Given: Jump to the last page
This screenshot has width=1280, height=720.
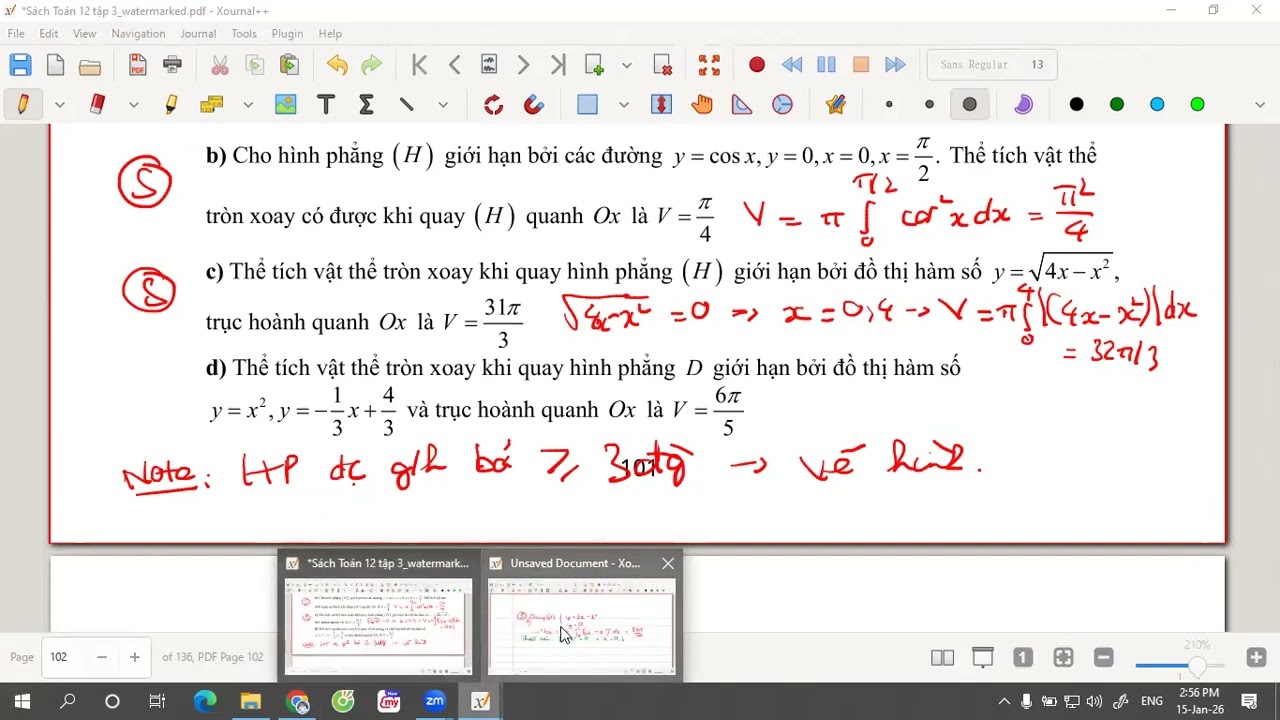Looking at the screenshot, I should point(558,65).
